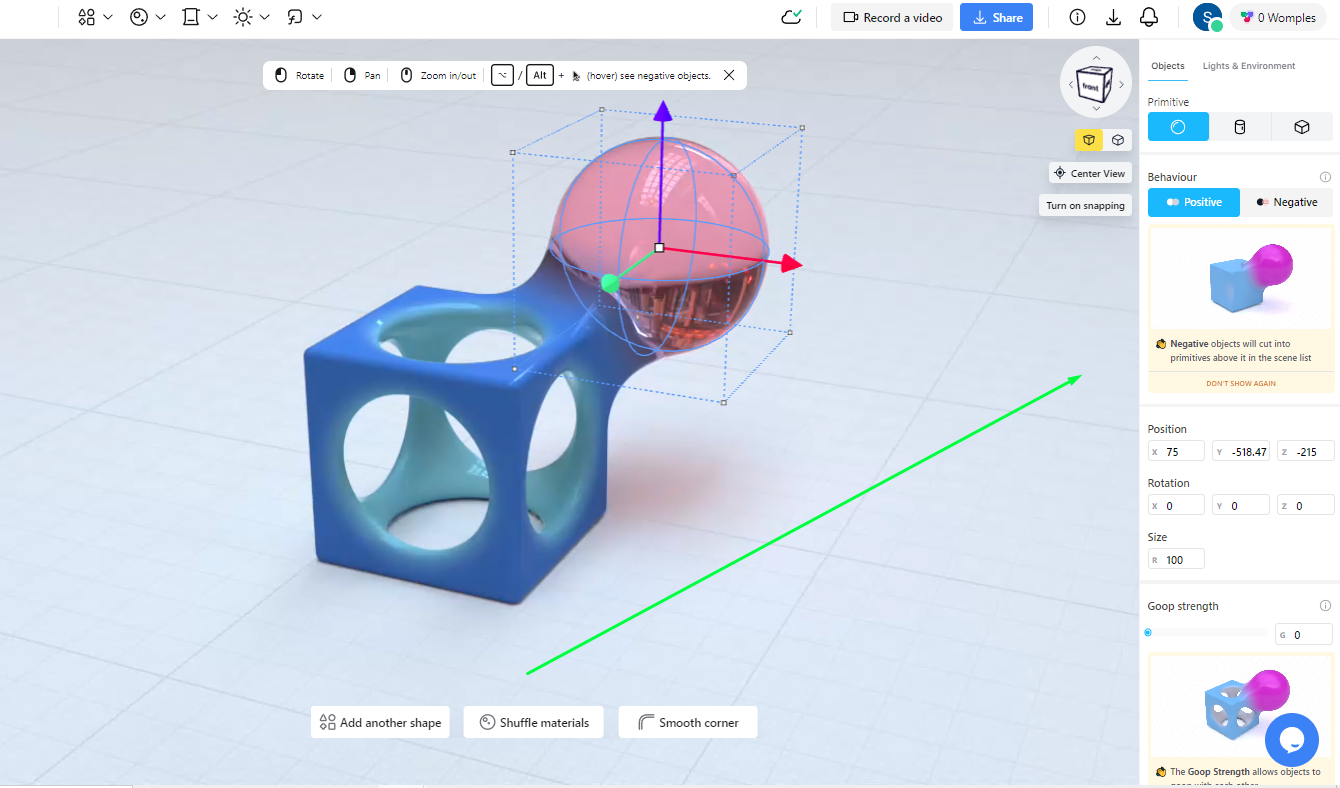Click the Size R field
1340x788 pixels.
point(1177,559)
